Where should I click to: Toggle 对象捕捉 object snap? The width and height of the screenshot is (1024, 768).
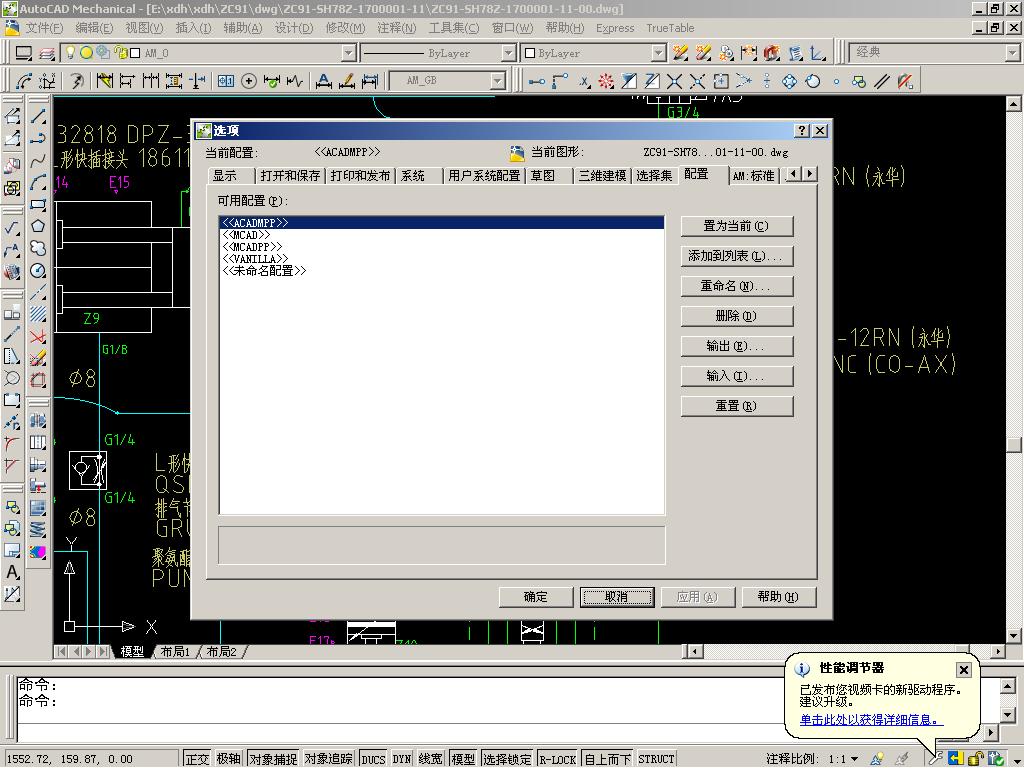pyautogui.click(x=273, y=759)
